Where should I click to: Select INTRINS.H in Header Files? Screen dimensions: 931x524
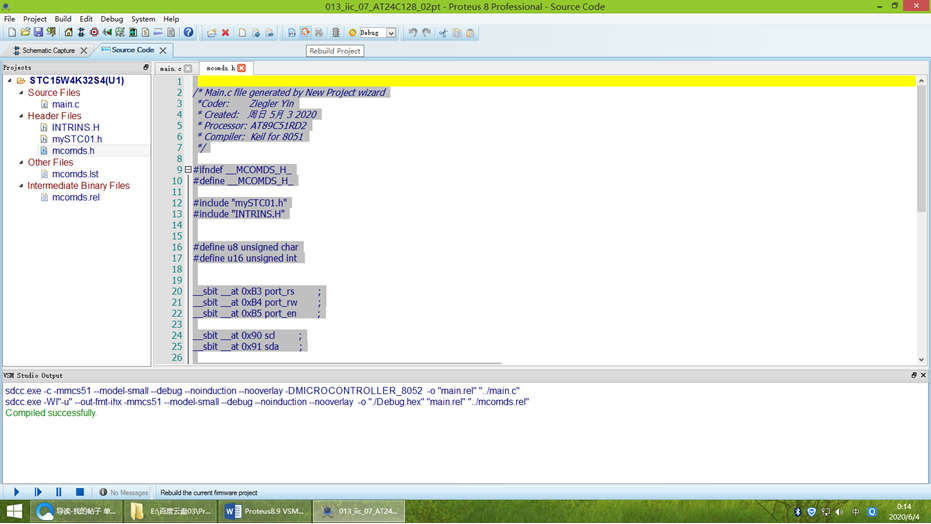click(x=75, y=127)
